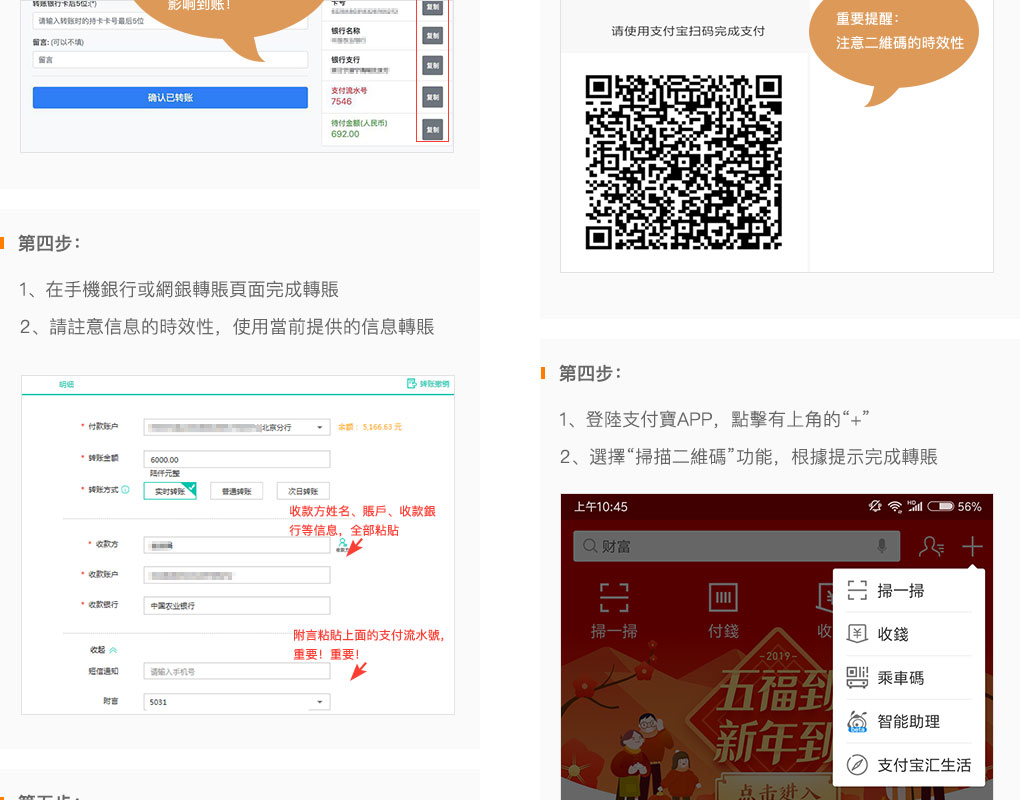
Task: Click the card last-5-digits input field
Action: point(170,21)
